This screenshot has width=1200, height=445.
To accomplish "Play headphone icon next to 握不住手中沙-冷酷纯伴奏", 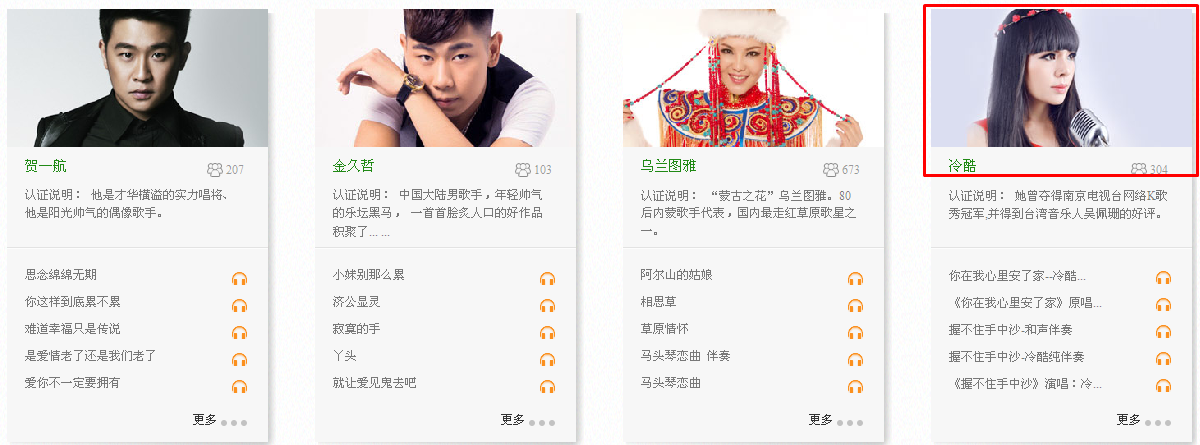I will tap(1163, 360).
